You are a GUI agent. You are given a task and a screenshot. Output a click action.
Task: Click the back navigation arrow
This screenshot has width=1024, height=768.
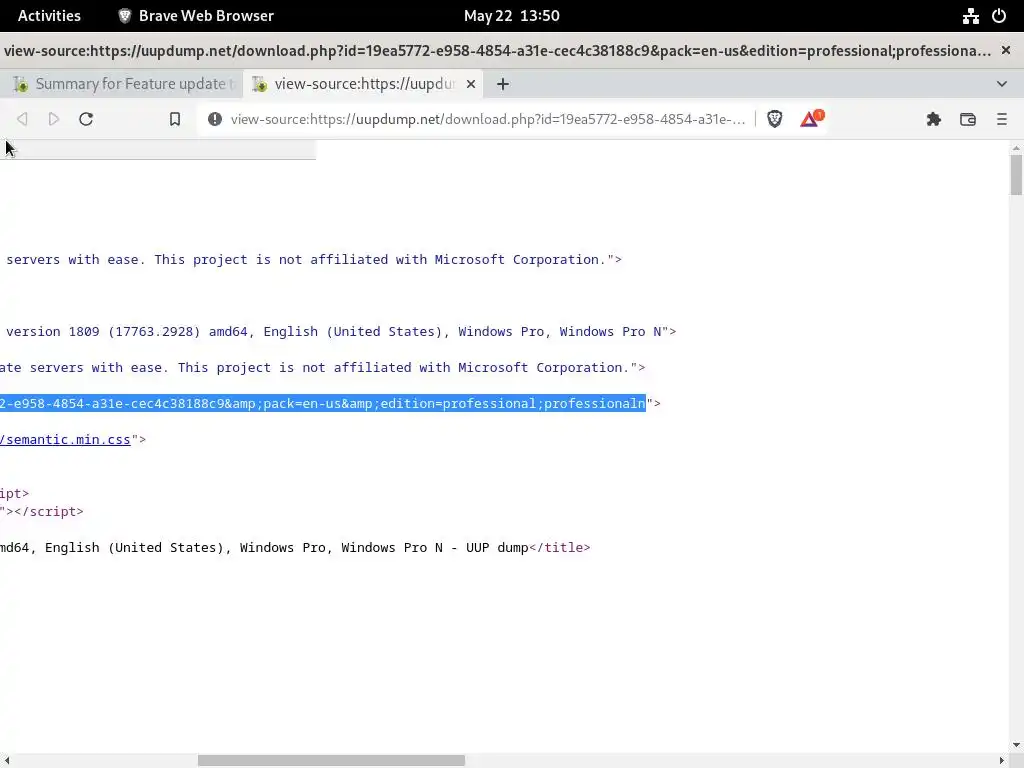[x=22, y=119]
